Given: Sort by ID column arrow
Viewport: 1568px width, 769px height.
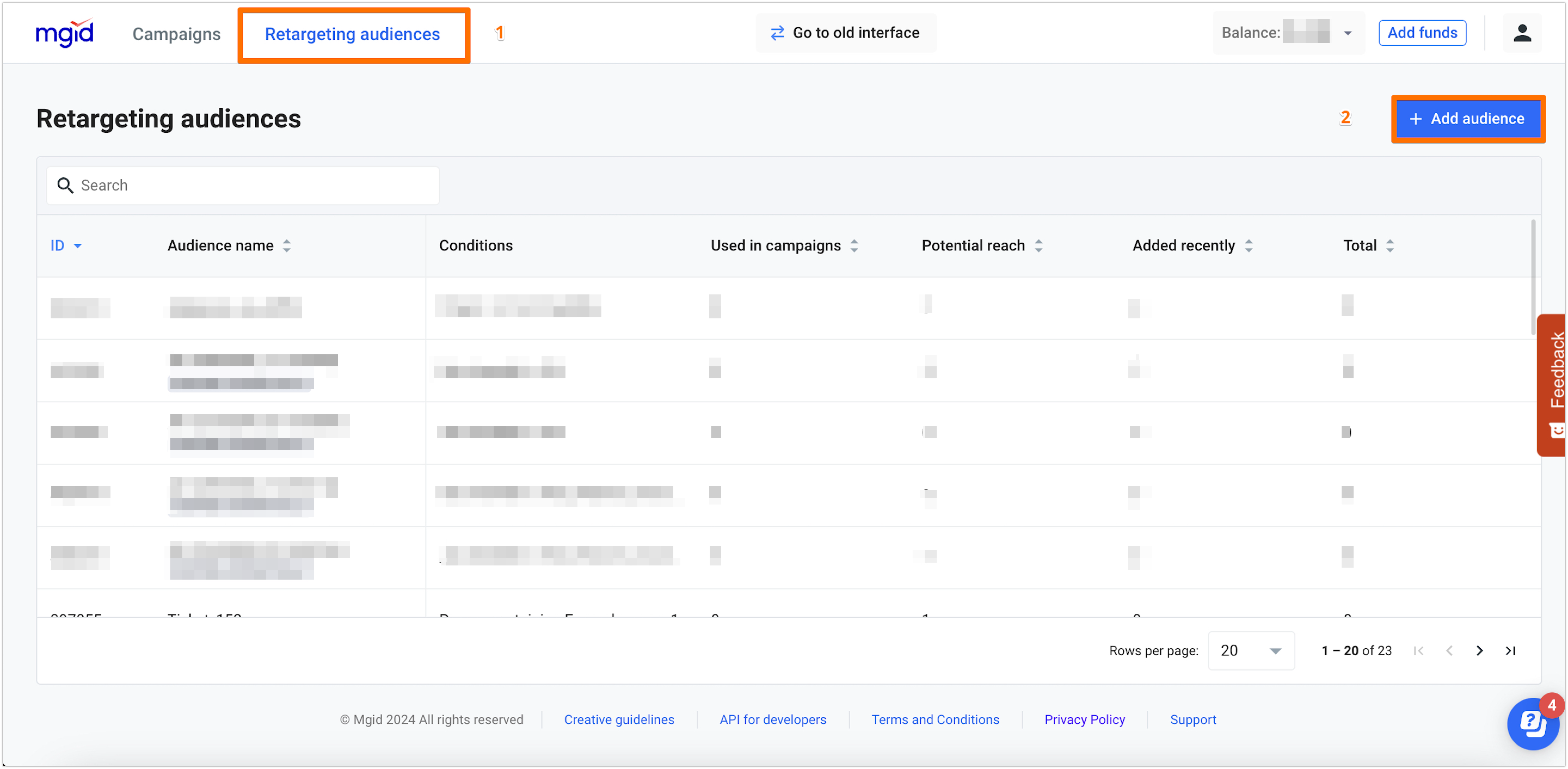Looking at the screenshot, I should pyautogui.click(x=78, y=246).
